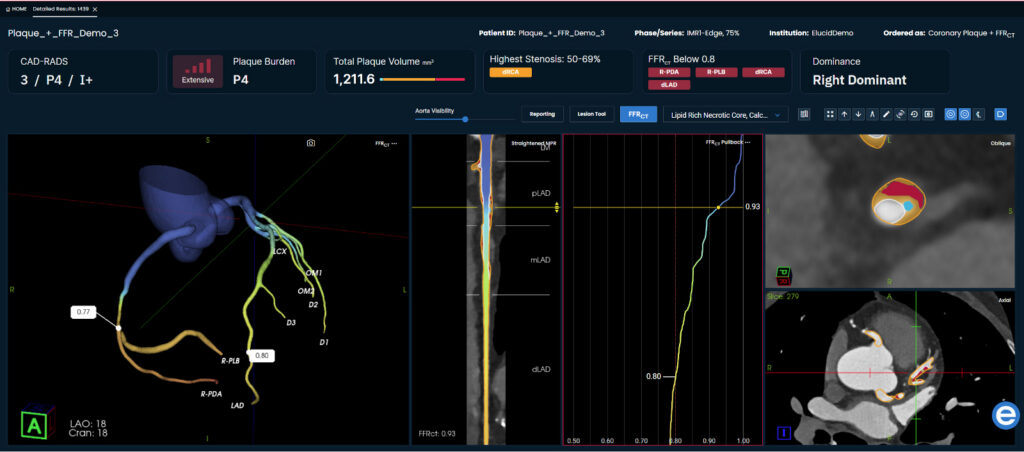Select the caliper/compass measurement tool
The image size is (1024, 452).
tap(872, 114)
